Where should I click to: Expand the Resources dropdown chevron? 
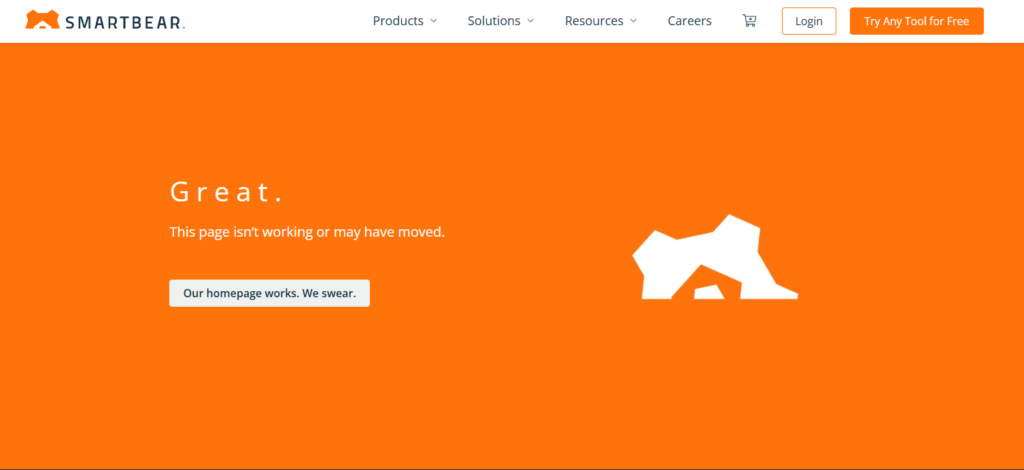633,21
